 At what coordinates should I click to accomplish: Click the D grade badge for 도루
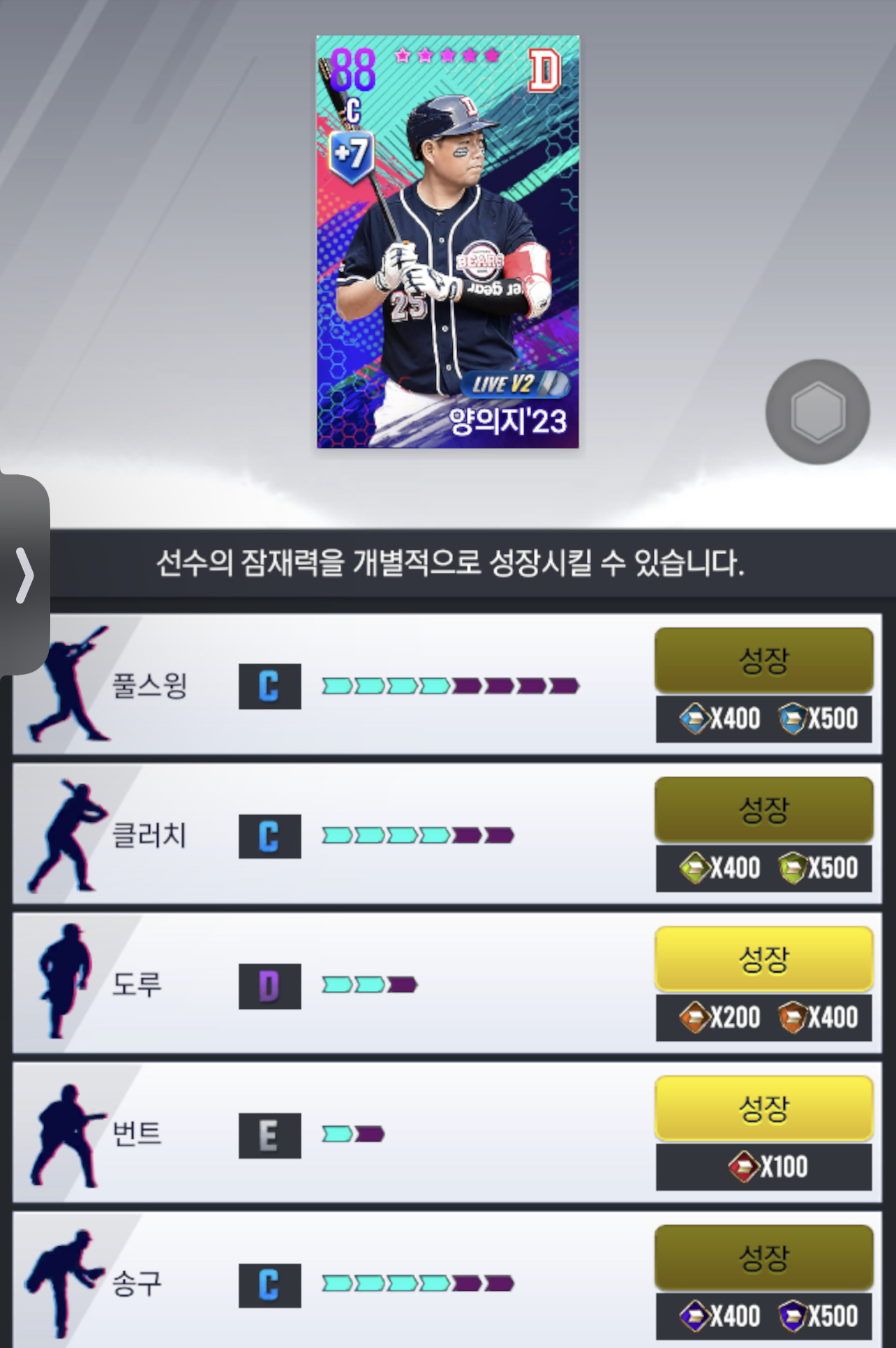[269, 986]
